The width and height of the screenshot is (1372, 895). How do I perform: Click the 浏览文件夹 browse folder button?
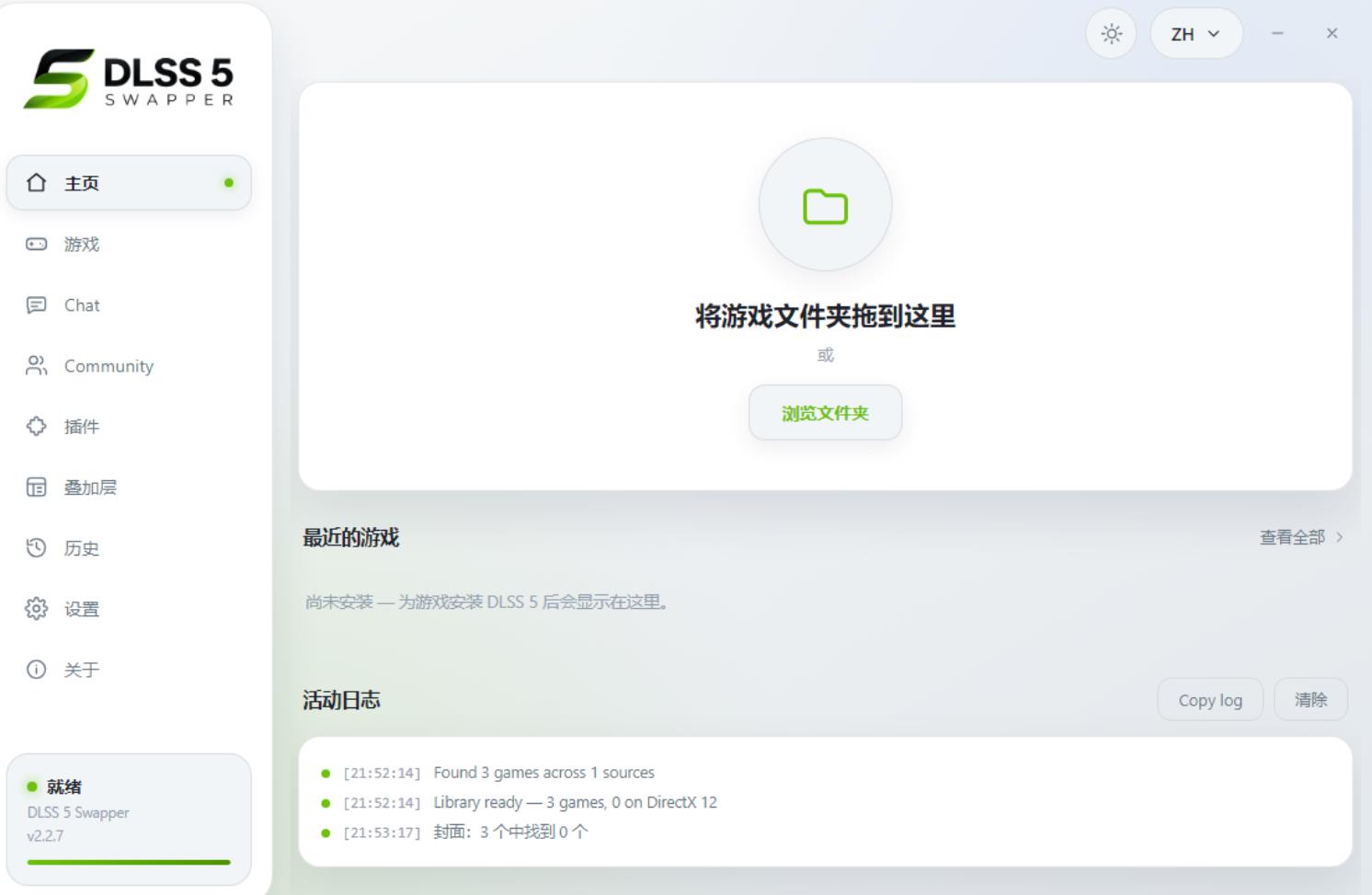tap(825, 413)
